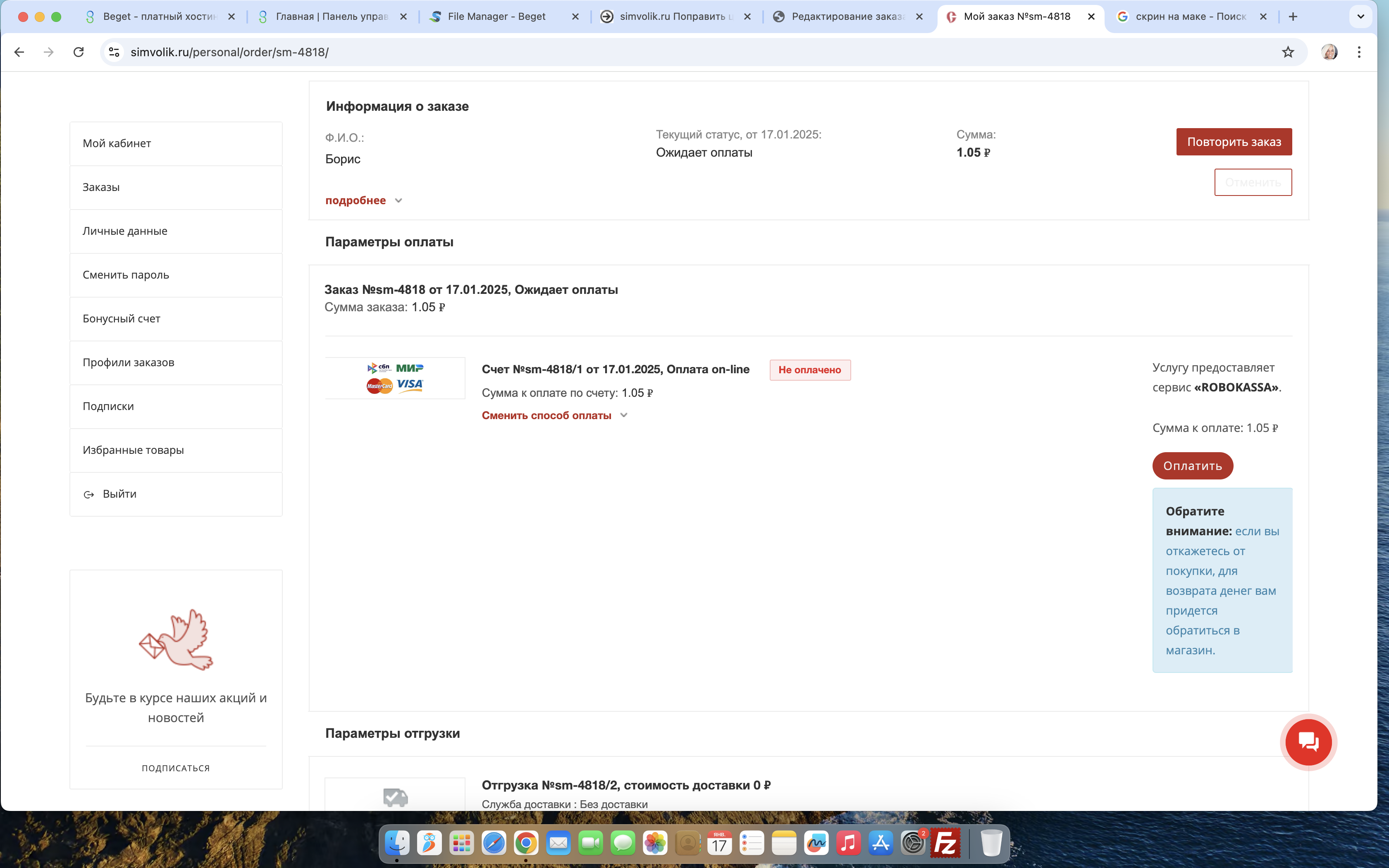Image resolution: width=1389 pixels, height=868 pixels.
Task: Open Google Chrome from the Dock
Action: coord(526,843)
